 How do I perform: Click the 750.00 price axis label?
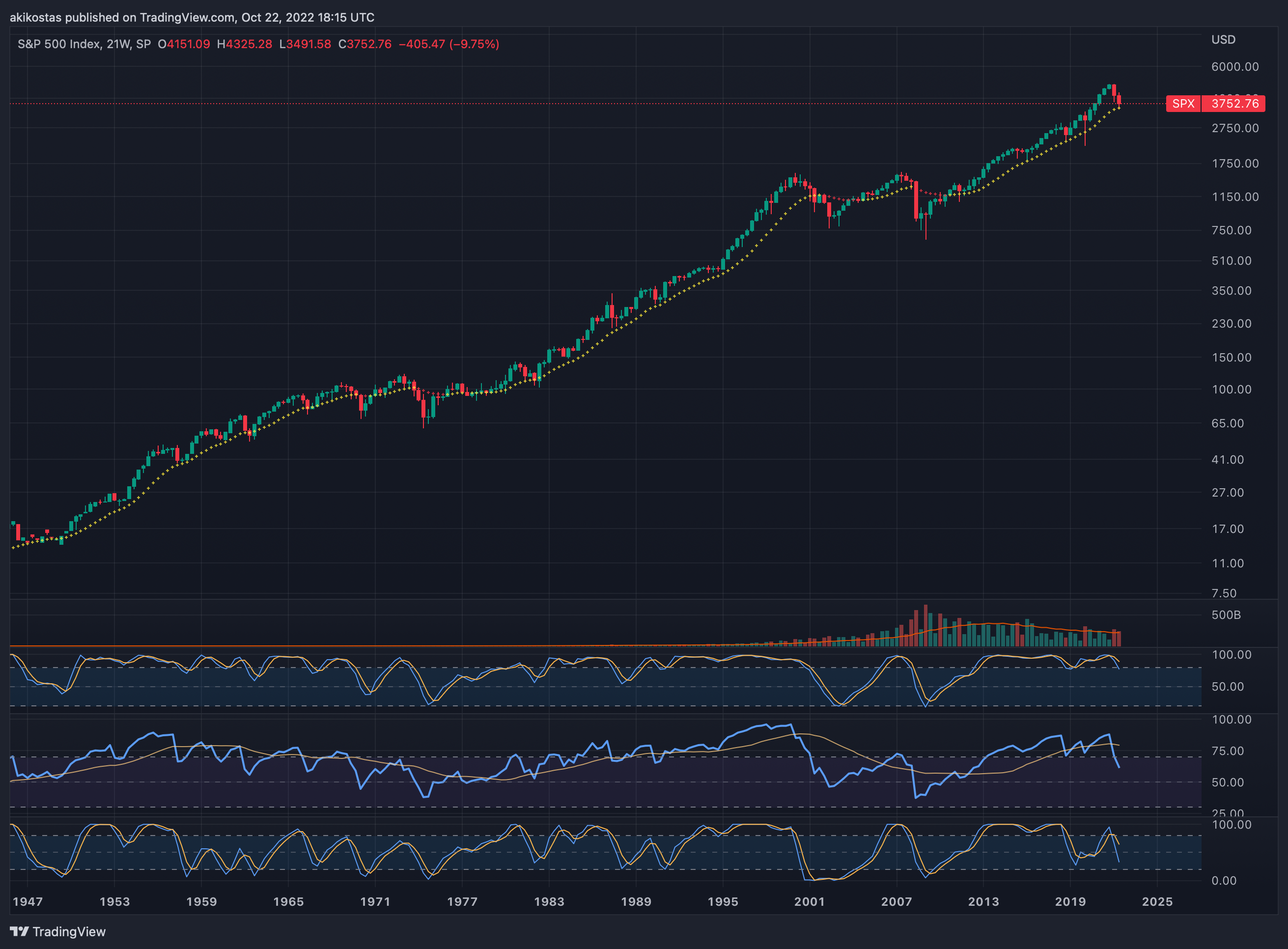click(x=1231, y=230)
